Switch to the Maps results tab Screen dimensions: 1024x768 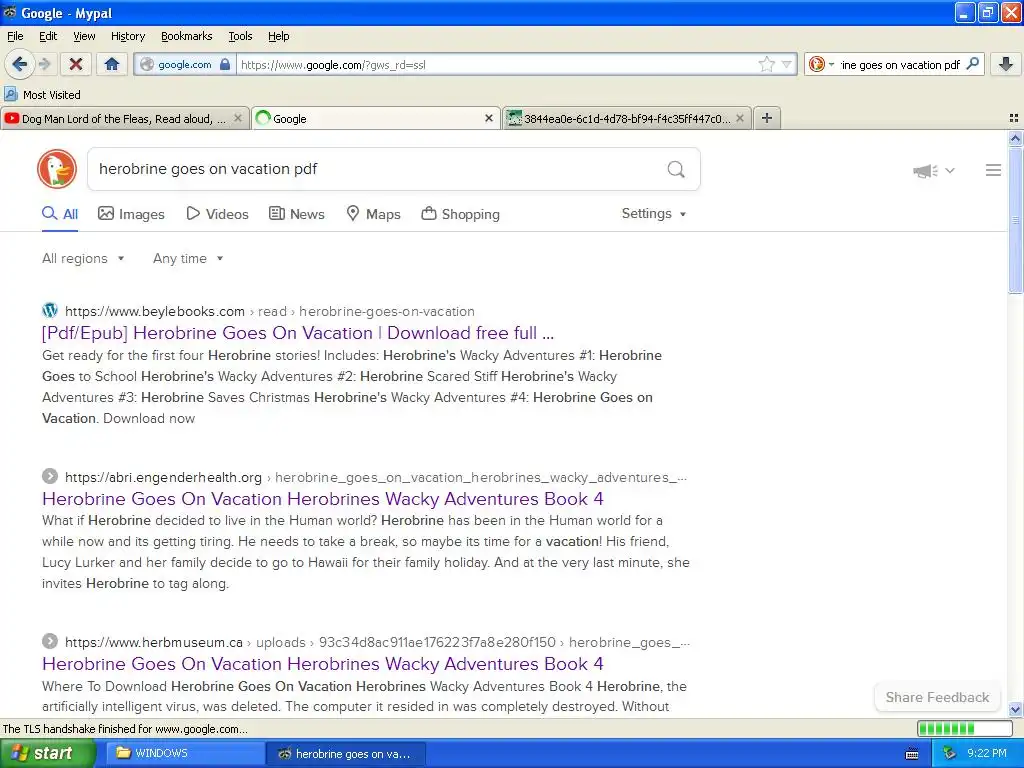point(373,214)
